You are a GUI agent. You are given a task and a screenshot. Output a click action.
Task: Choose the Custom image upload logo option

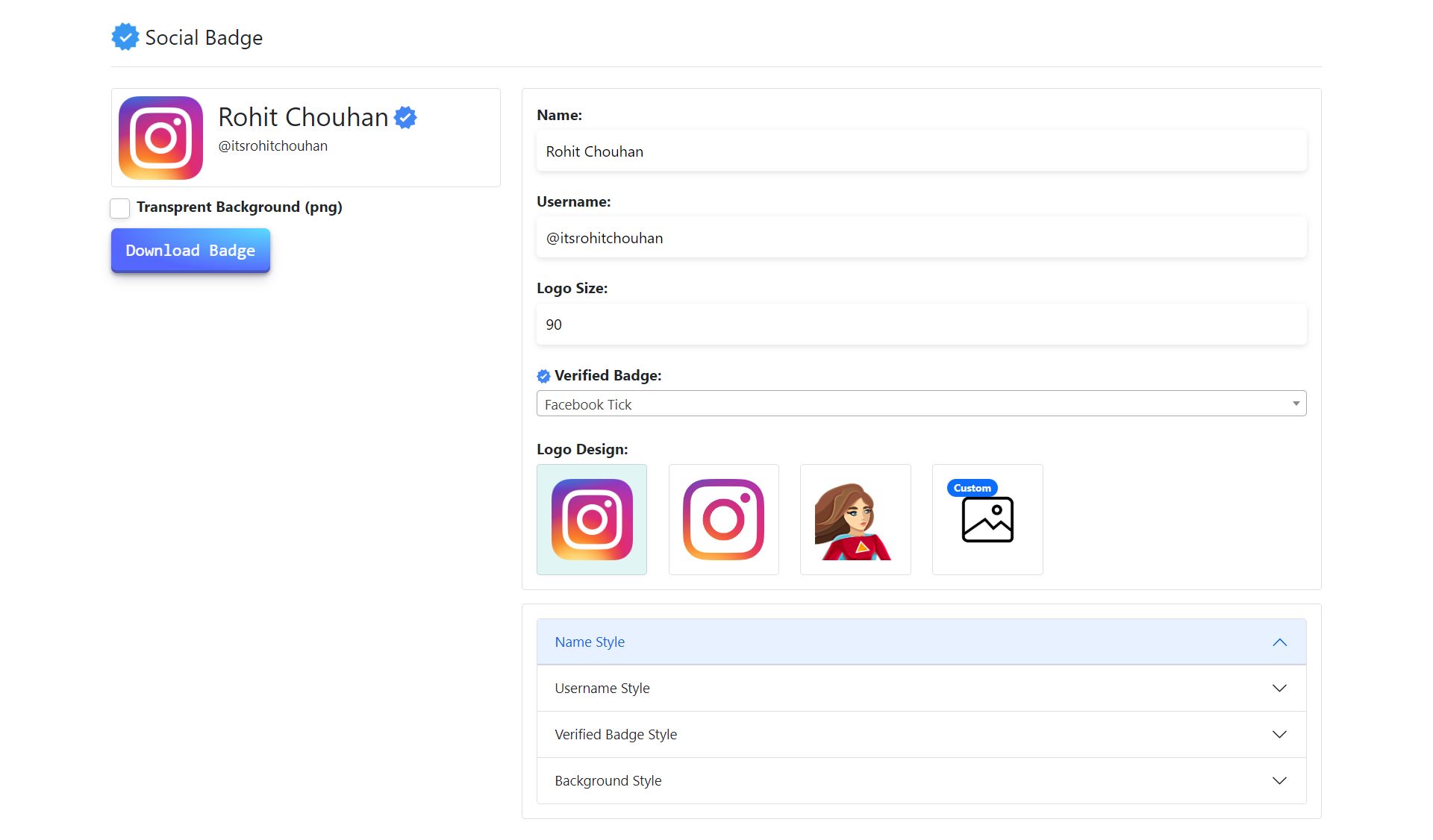click(x=987, y=519)
